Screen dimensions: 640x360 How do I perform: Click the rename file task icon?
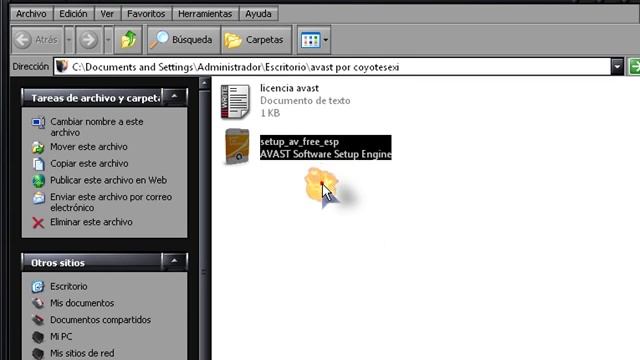click(x=38, y=122)
